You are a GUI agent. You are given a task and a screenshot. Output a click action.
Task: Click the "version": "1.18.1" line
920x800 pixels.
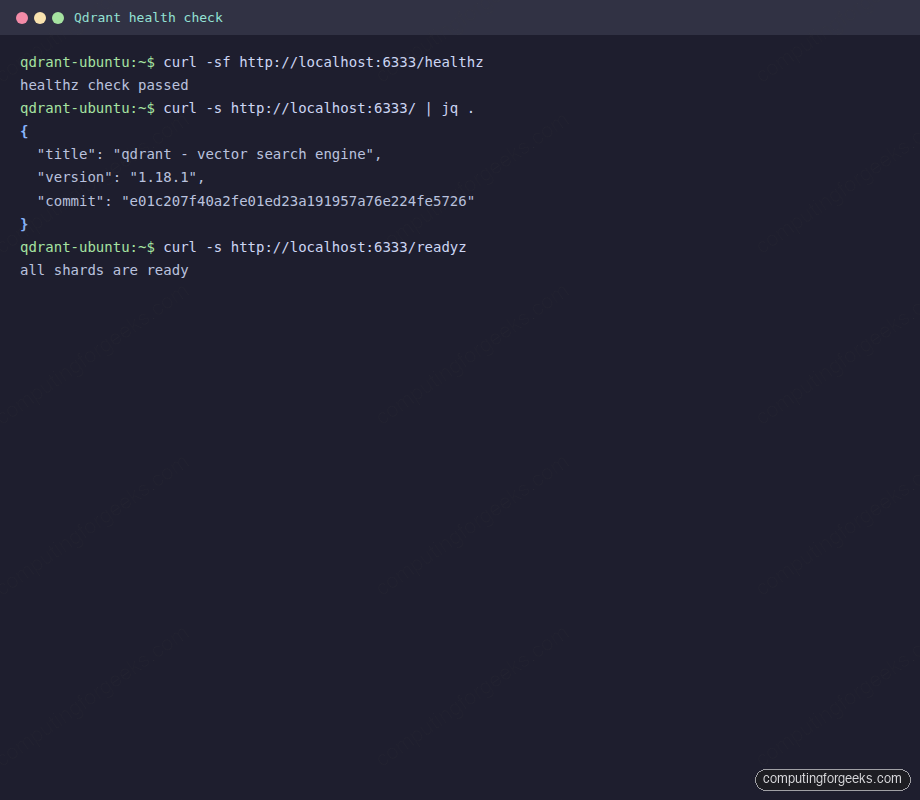point(120,177)
